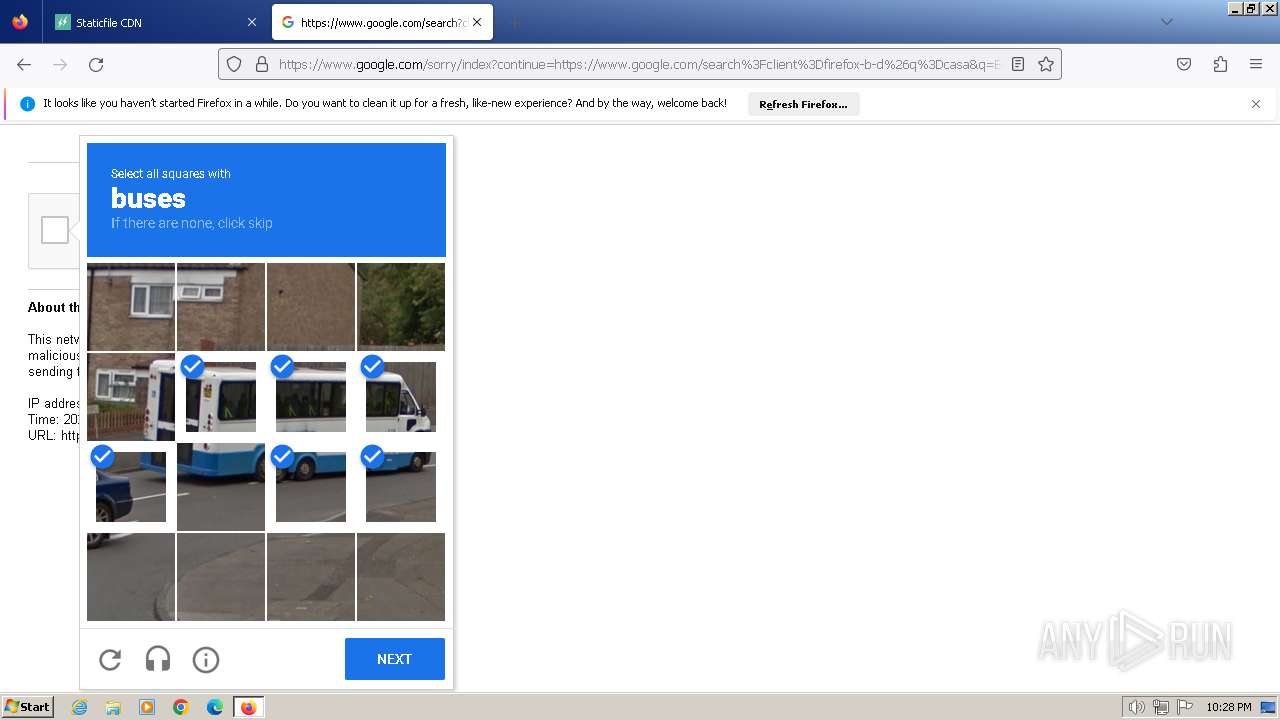
Task: Close the Staticfile CDN tab
Action: click(x=252, y=22)
